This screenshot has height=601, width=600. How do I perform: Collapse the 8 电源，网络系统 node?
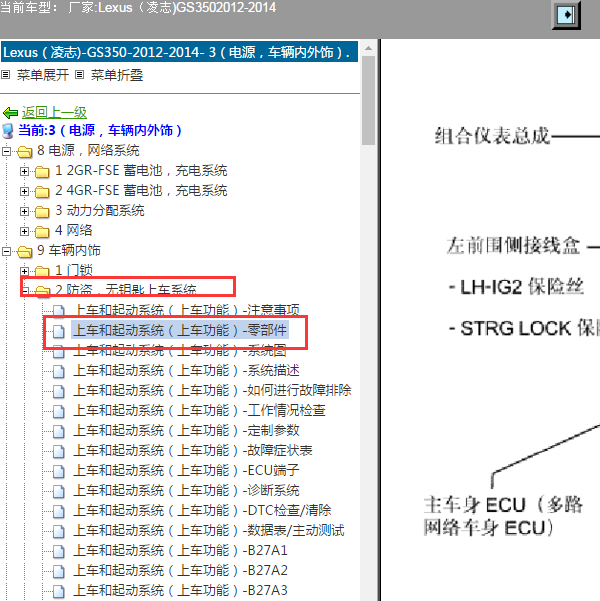pos(6,151)
